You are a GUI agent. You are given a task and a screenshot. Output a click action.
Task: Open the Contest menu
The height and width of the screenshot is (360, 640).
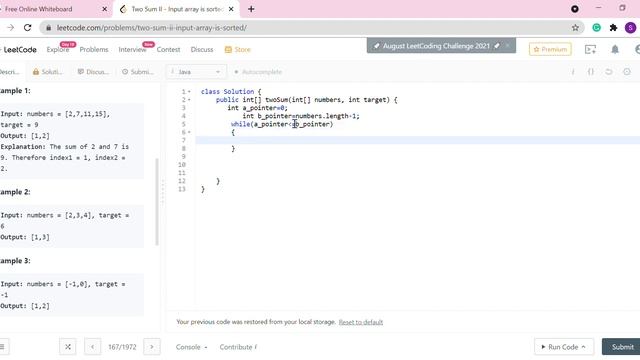(168, 49)
